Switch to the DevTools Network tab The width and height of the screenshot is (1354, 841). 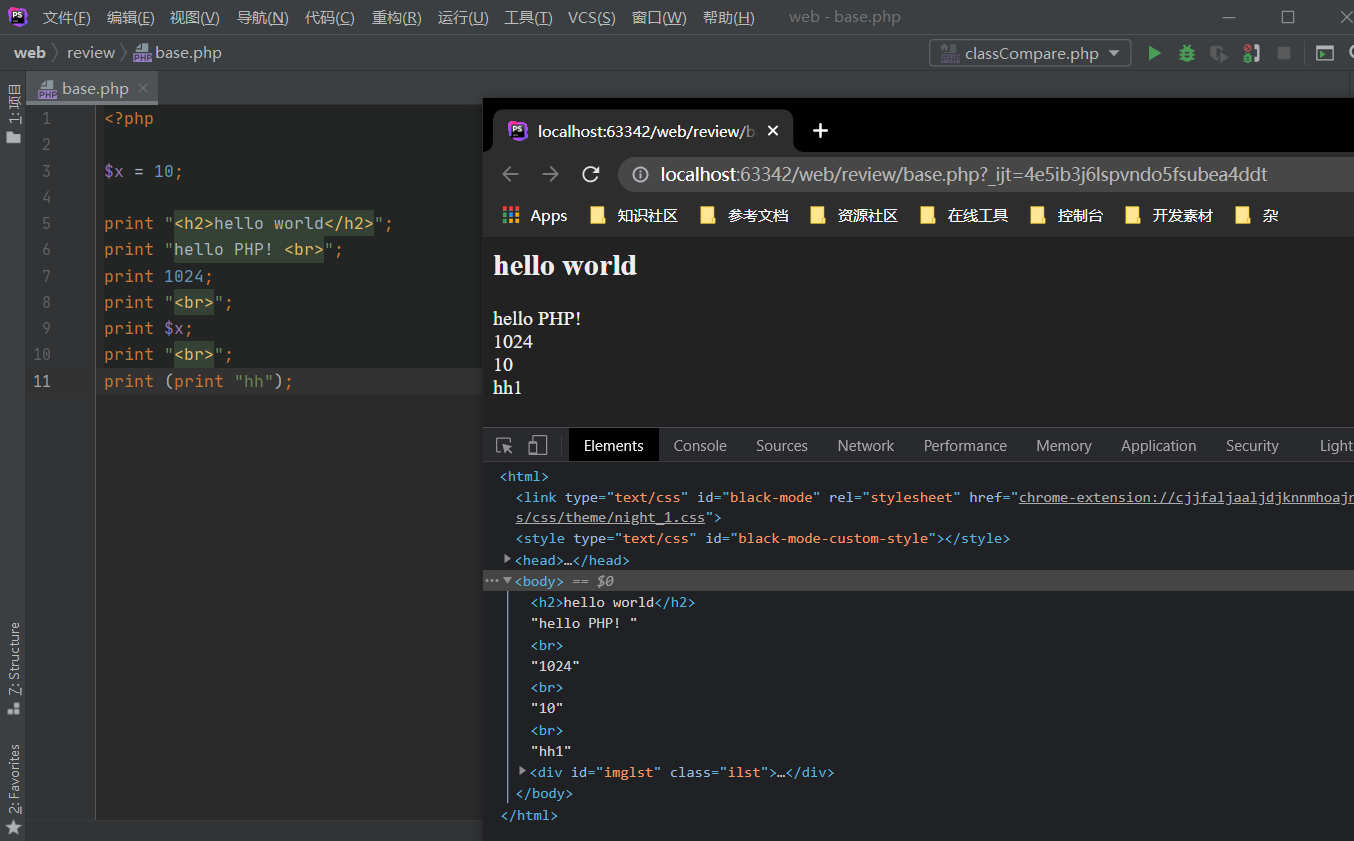pos(866,446)
